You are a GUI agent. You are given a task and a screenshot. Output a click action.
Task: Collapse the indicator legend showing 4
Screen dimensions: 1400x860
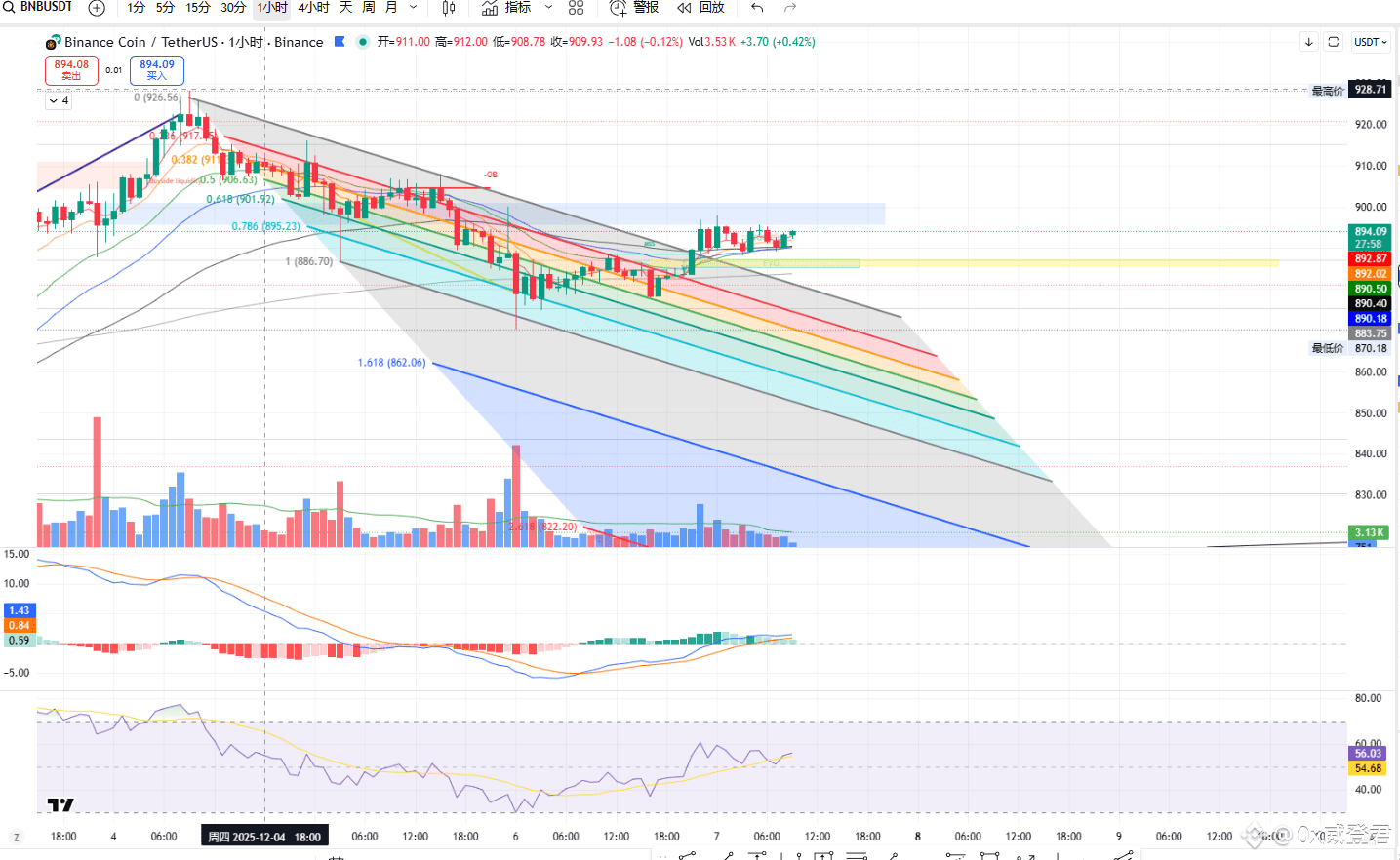pyautogui.click(x=59, y=100)
